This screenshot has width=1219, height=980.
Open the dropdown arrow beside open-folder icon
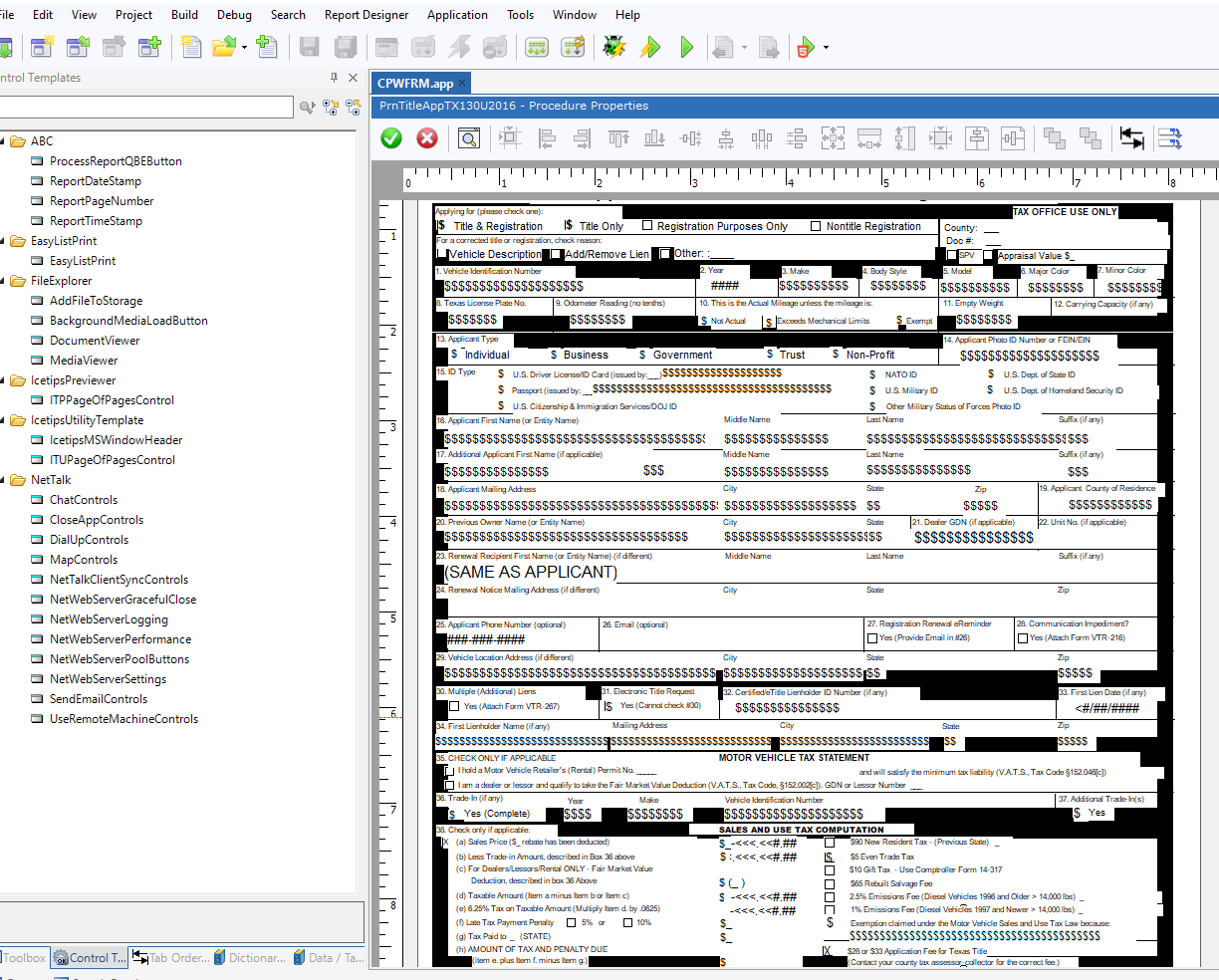(244, 47)
